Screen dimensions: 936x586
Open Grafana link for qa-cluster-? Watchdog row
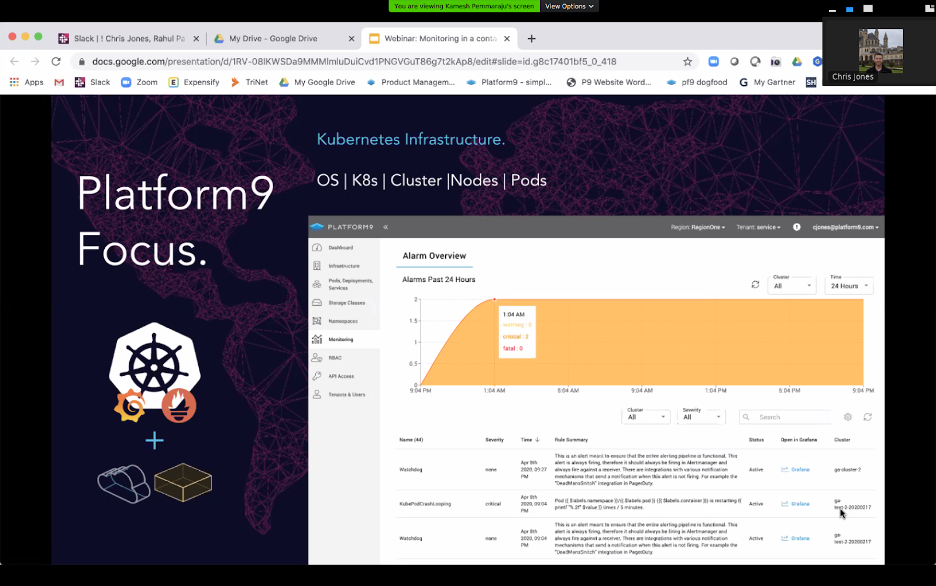point(796,470)
